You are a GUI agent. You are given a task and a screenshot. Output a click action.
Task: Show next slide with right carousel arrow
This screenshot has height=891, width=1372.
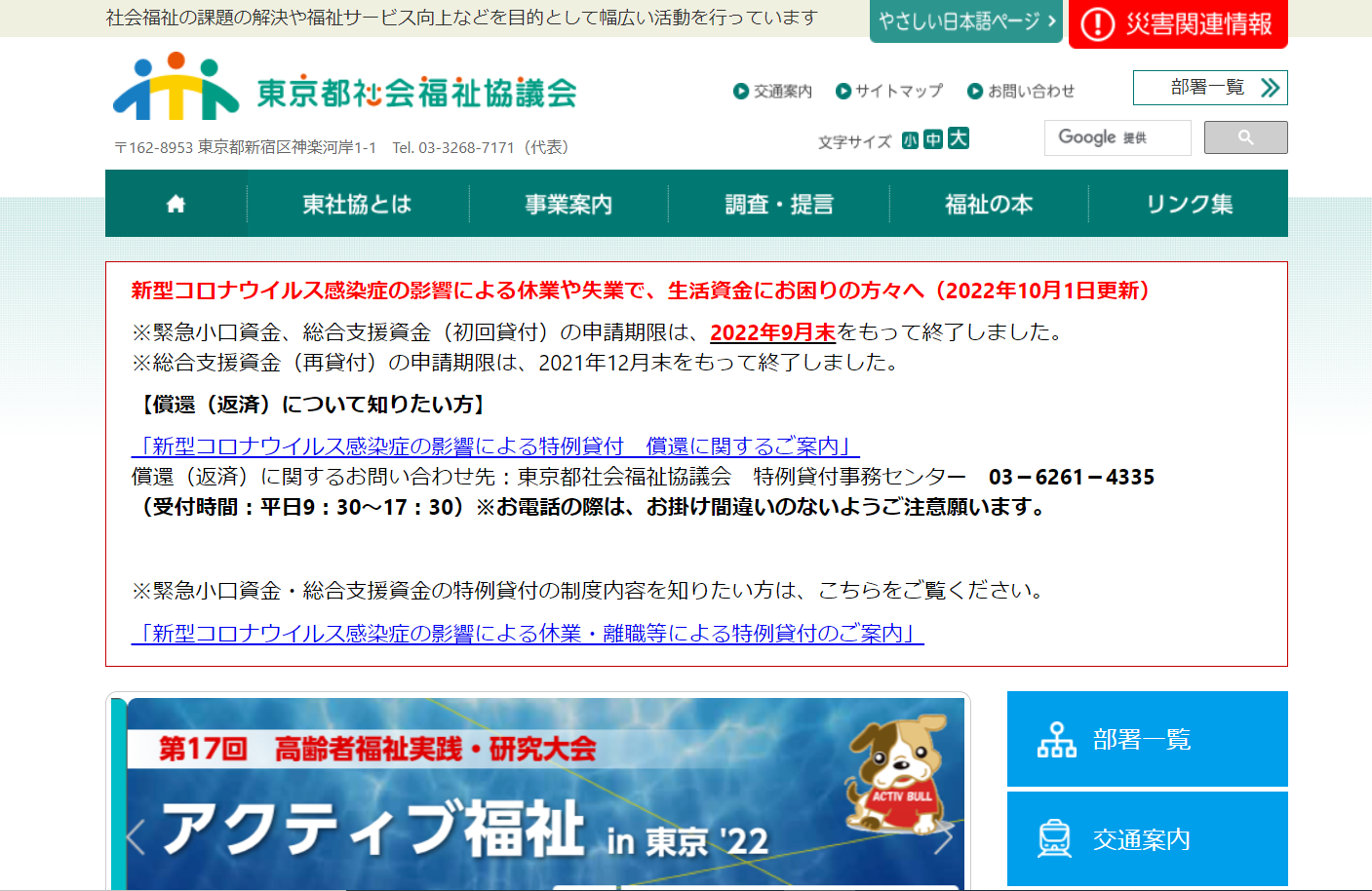943,836
